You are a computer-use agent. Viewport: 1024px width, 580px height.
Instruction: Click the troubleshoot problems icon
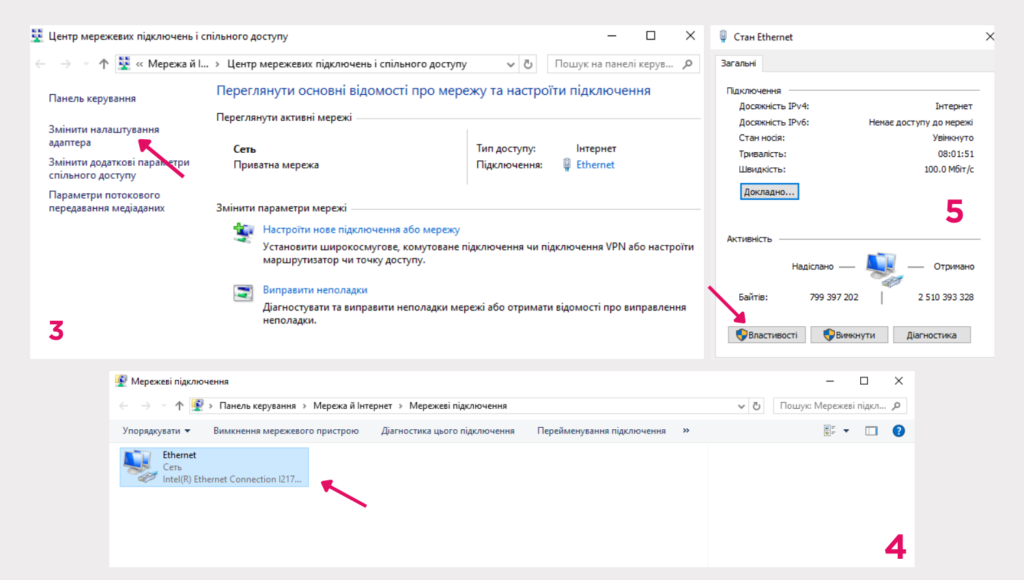(244, 293)
